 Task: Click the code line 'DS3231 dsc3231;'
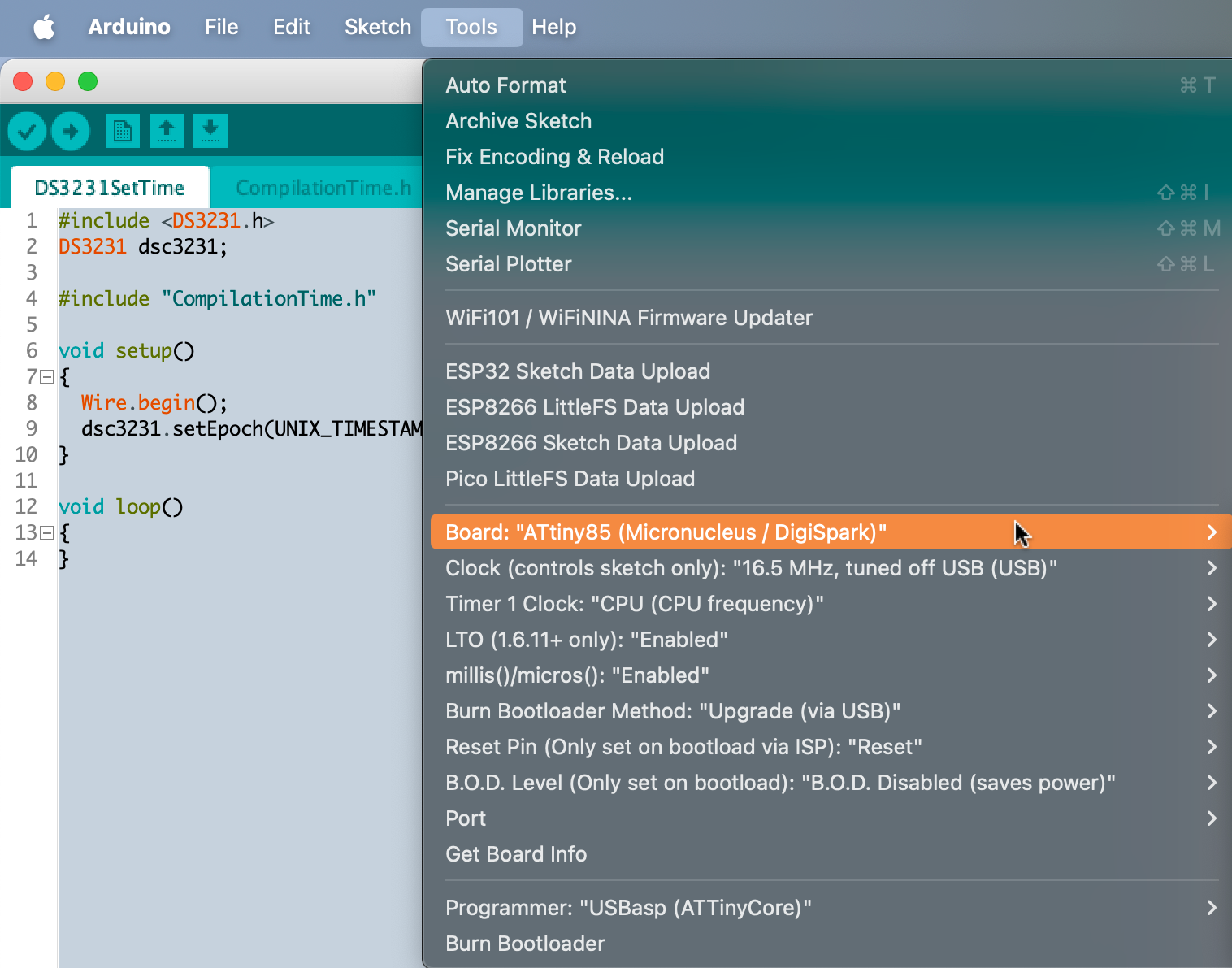coord(143,247)
